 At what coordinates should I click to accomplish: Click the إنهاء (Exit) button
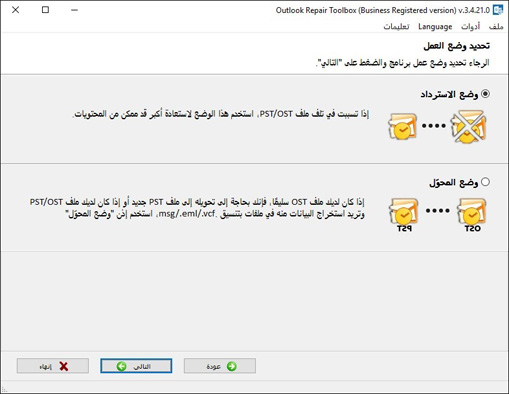pos(53,366)
